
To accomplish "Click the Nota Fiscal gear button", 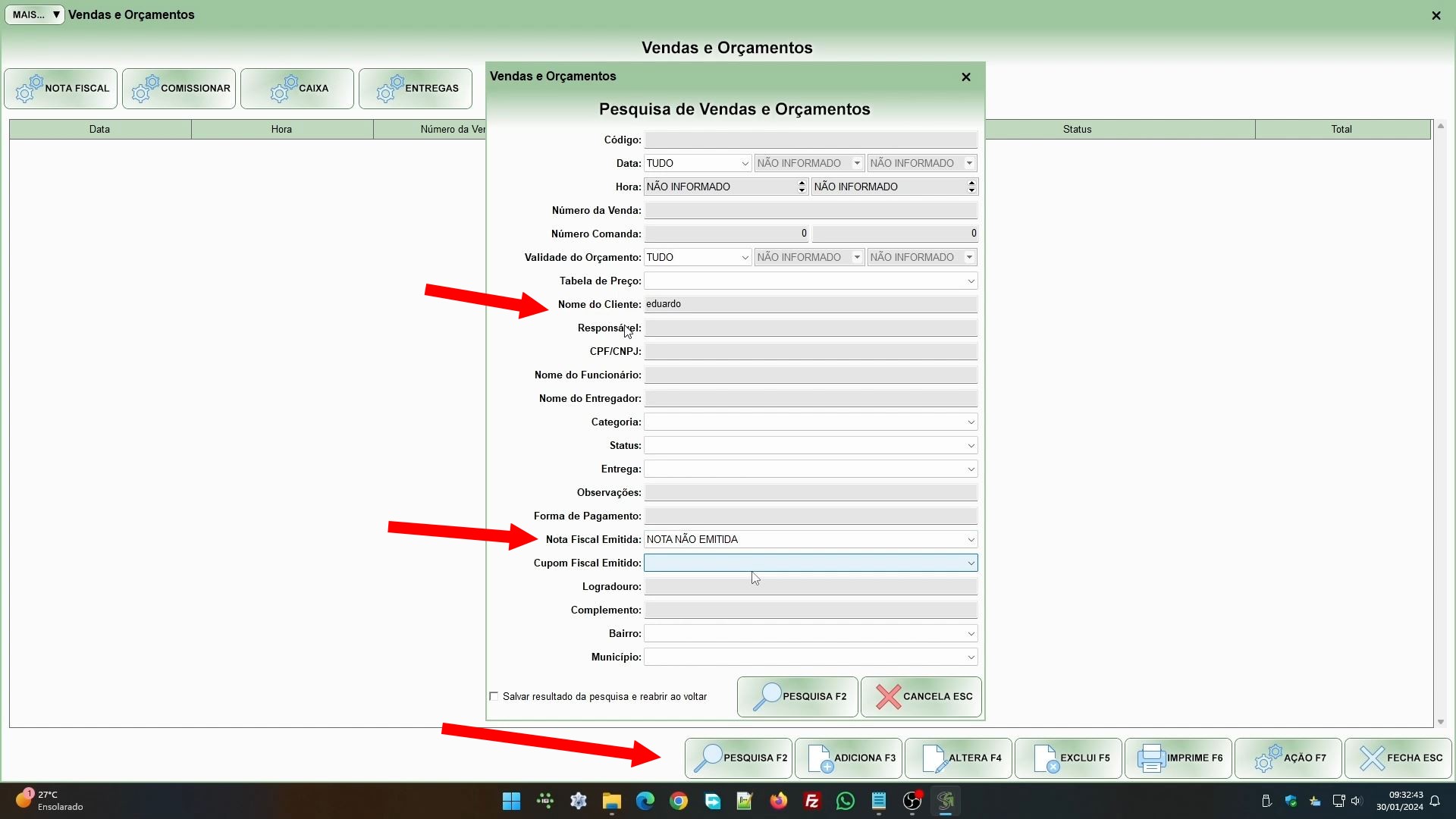I will click(61, 89).
